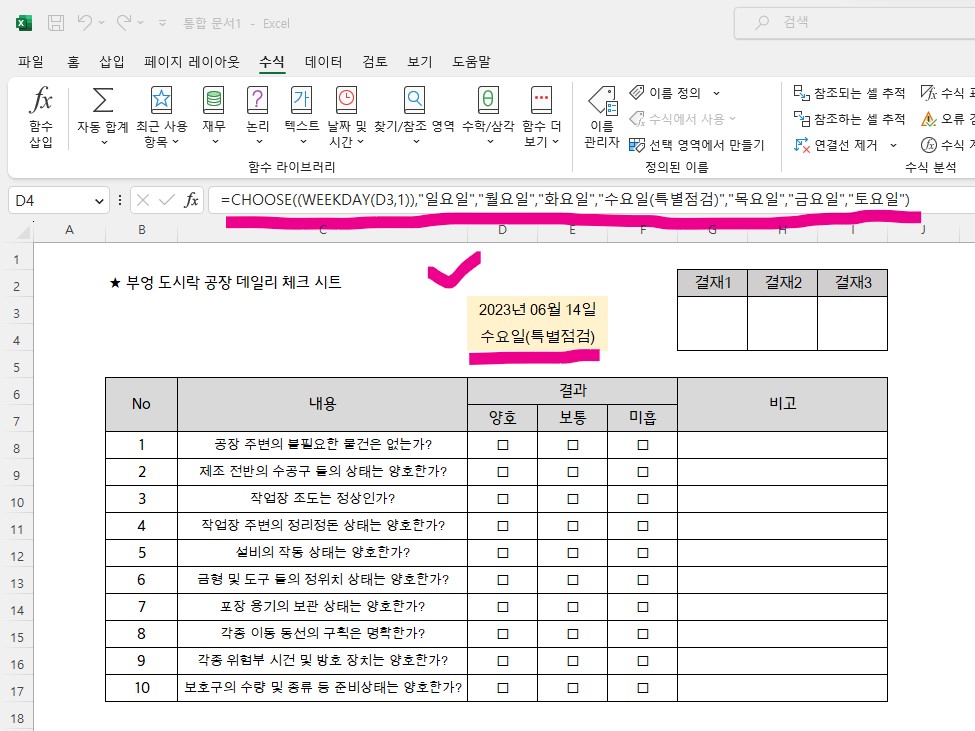This screenshot has width=975, height=731.
Task: Click Define Name (이름 정의) button
Action: [x=665, y=93]
